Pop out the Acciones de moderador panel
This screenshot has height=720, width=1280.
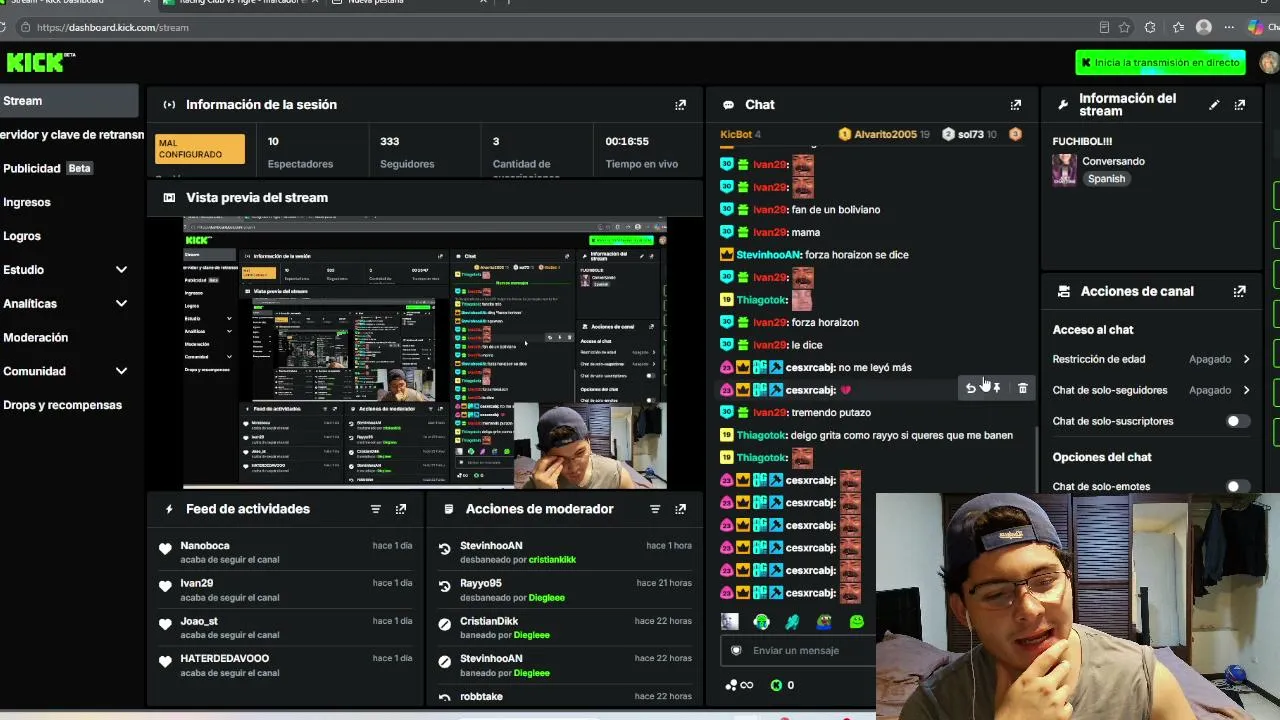[x=681, y=509]
